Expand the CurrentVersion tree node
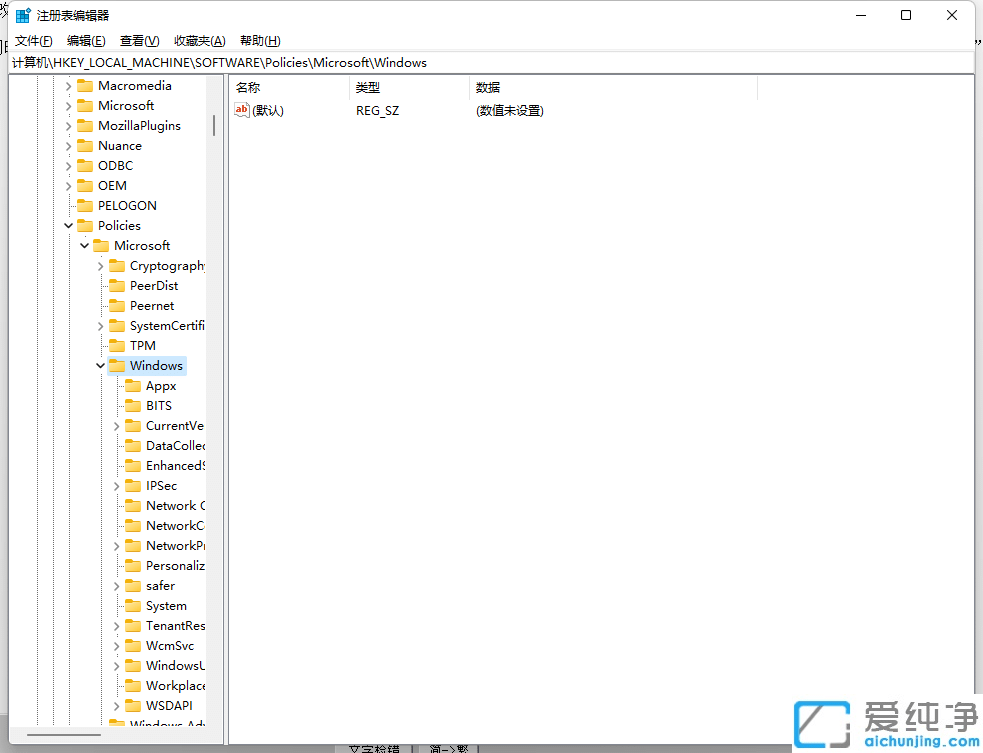The width and height of the screenshot is (983, 753). [116, 425]
